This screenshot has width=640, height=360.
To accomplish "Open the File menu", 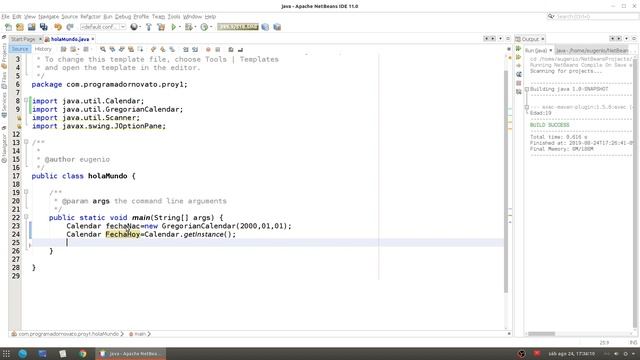I will 5,17.
